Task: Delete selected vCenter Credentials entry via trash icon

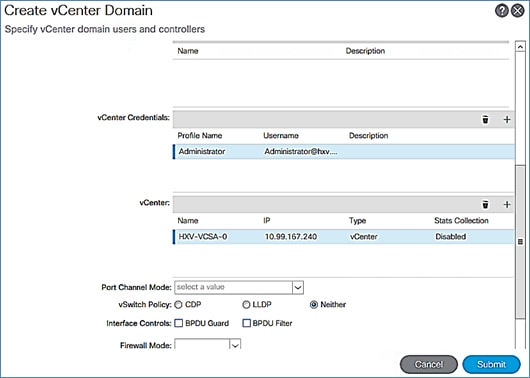Action: pos(485,119)
